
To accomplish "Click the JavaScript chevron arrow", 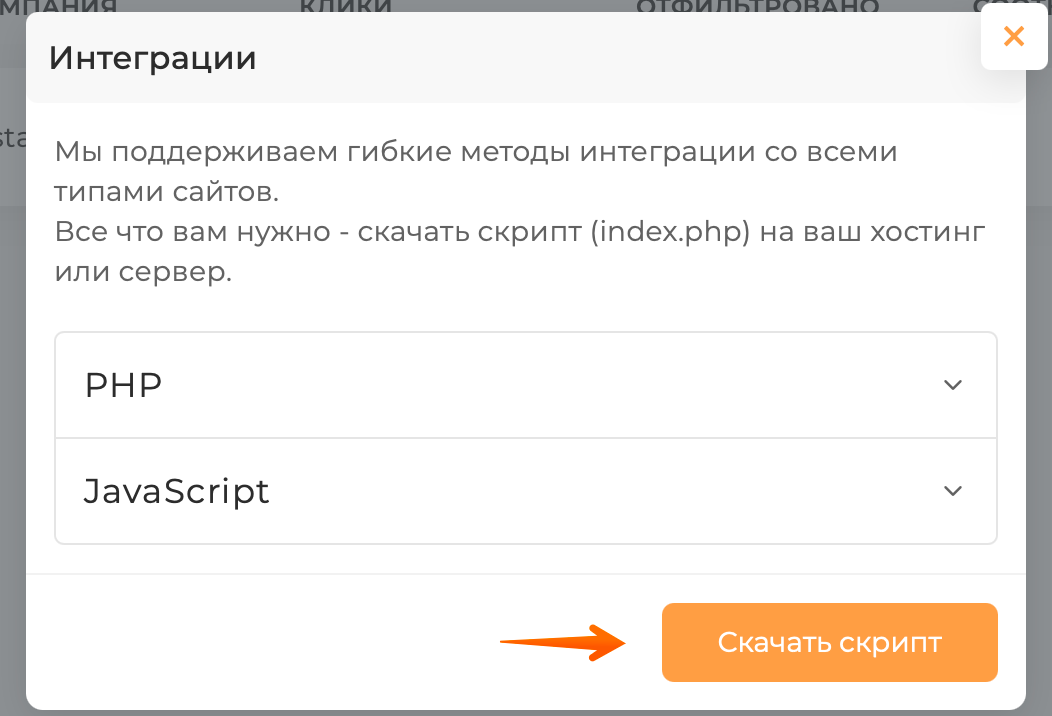I will tap(953, 491).
